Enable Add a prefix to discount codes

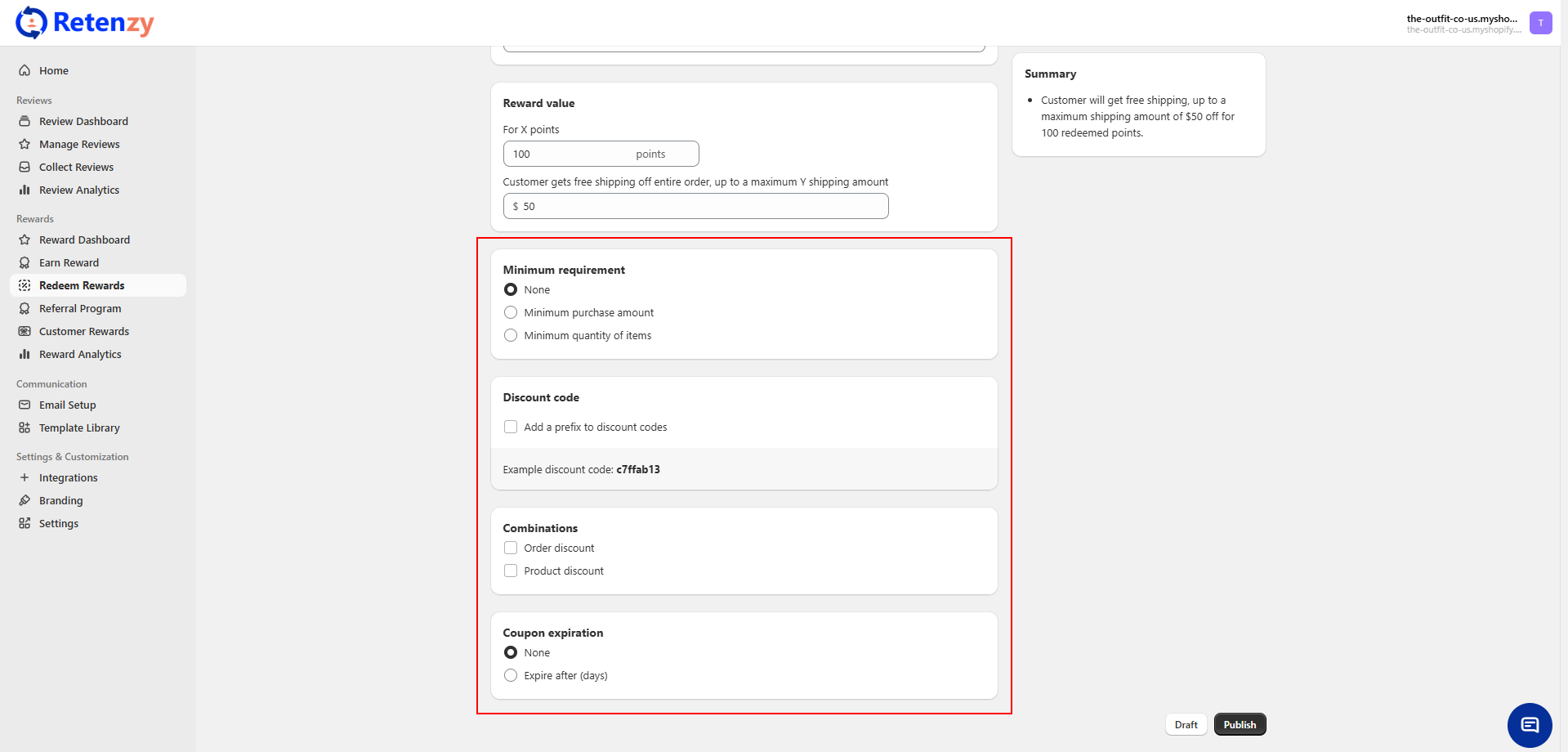[511, 427]
